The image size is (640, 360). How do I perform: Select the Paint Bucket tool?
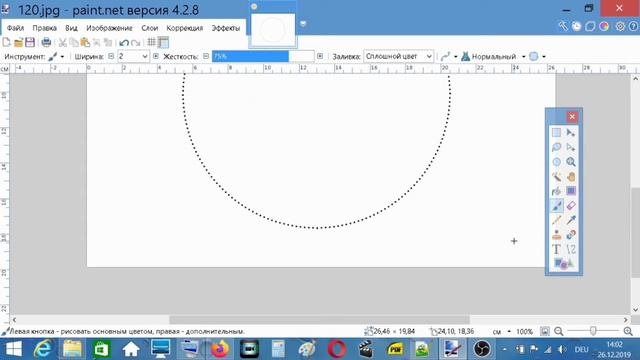556,191
